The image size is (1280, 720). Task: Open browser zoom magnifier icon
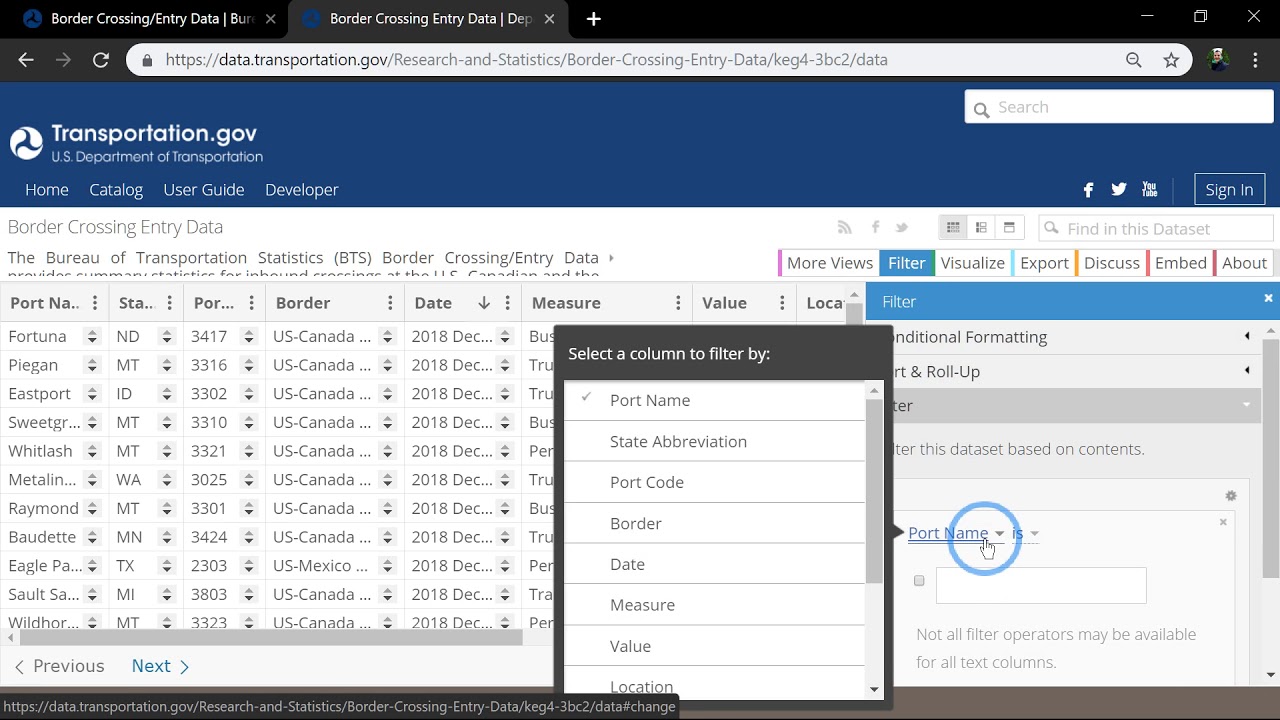coord(1133,60)
